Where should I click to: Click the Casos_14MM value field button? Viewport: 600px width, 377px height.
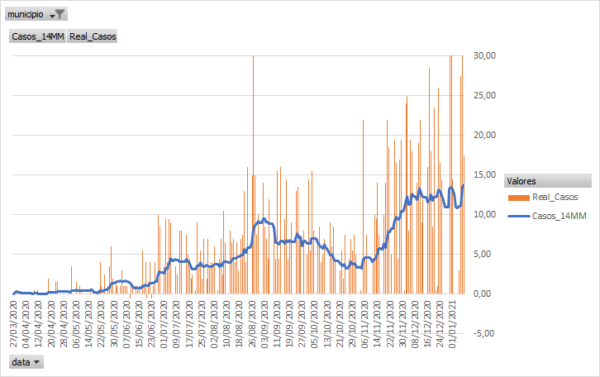click(x=38, y=36)
